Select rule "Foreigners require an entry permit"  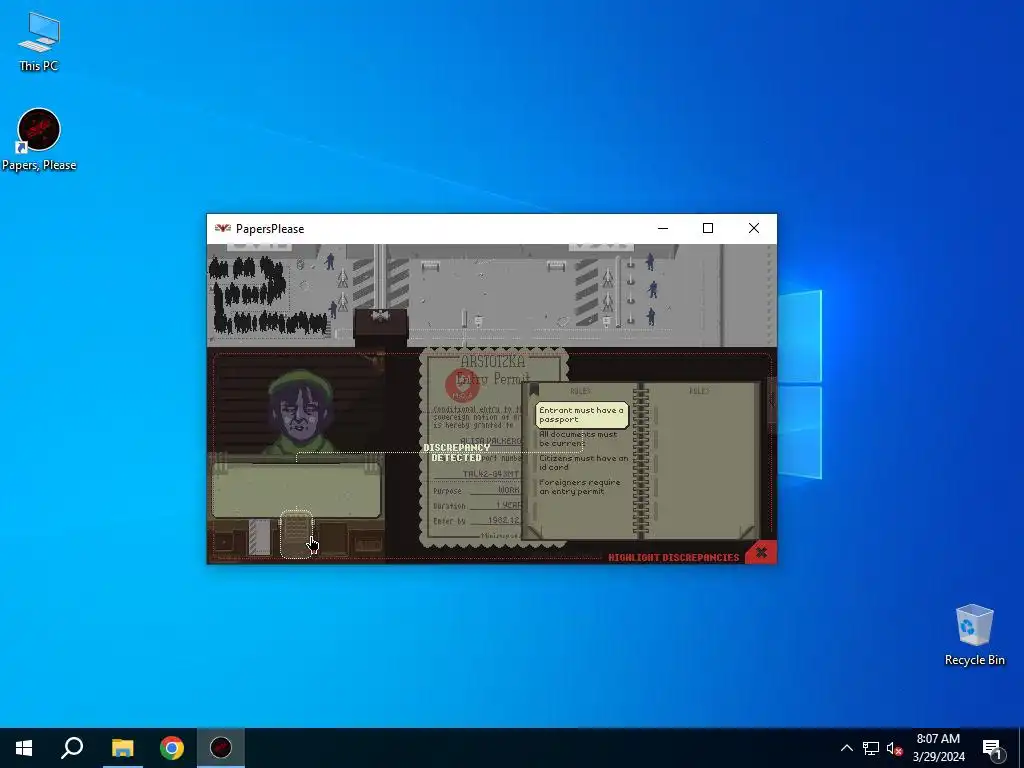(580, 487)
